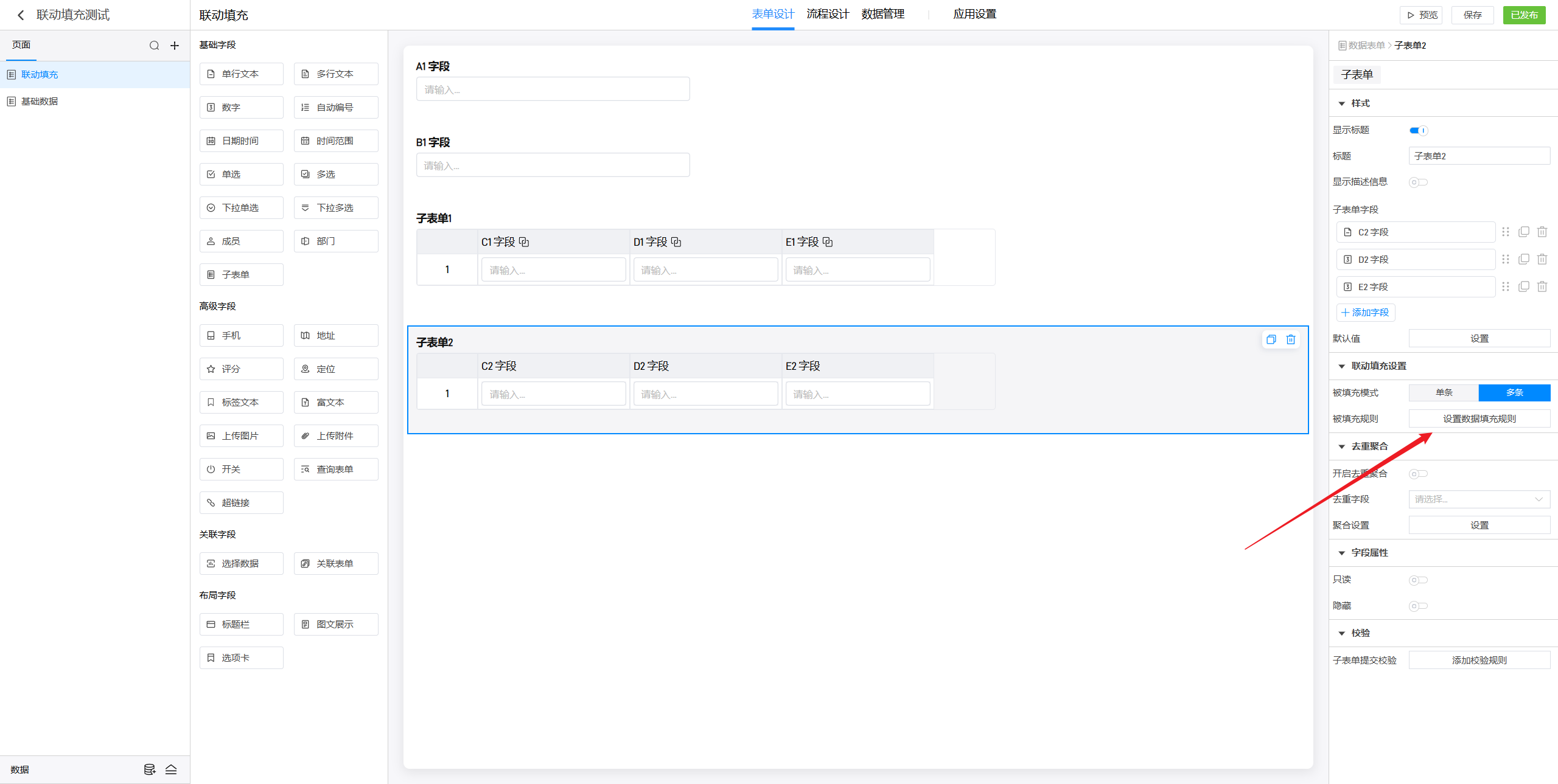Image resolution: width=1558 pixels, height=784 pixels.
Task: Collapse the 样式 section
Action: (x=1341, y=103)
